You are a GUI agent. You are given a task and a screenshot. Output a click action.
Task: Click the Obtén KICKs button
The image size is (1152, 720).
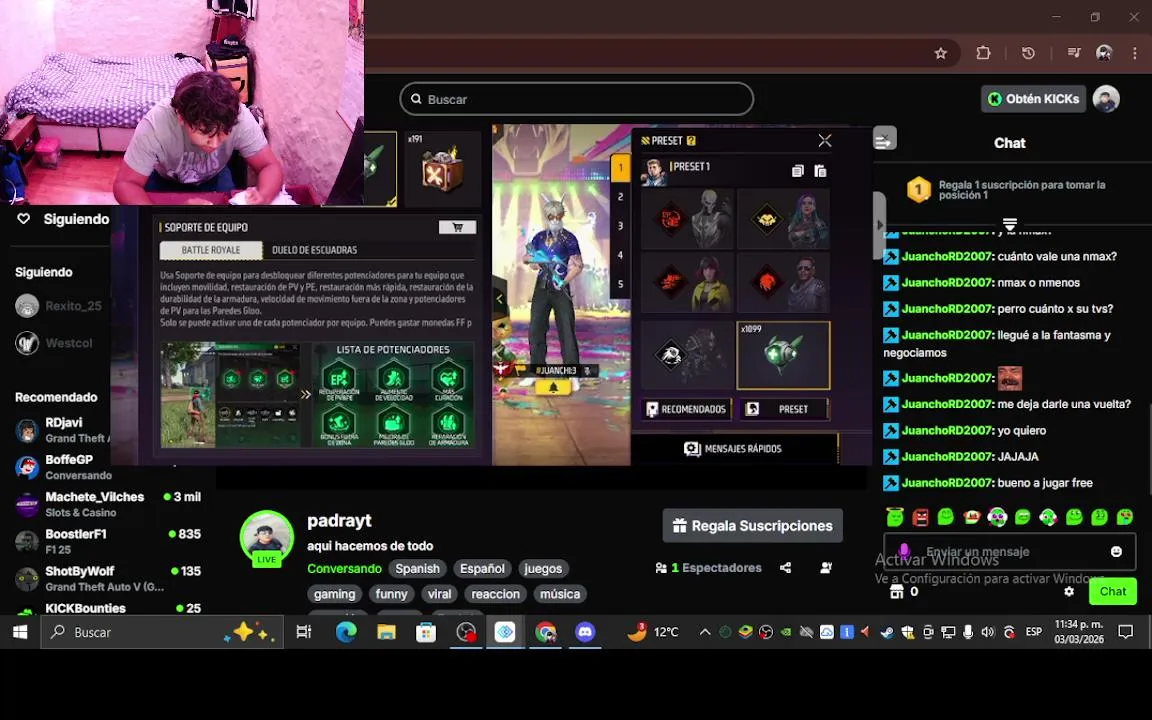[x=1034, y=98]
